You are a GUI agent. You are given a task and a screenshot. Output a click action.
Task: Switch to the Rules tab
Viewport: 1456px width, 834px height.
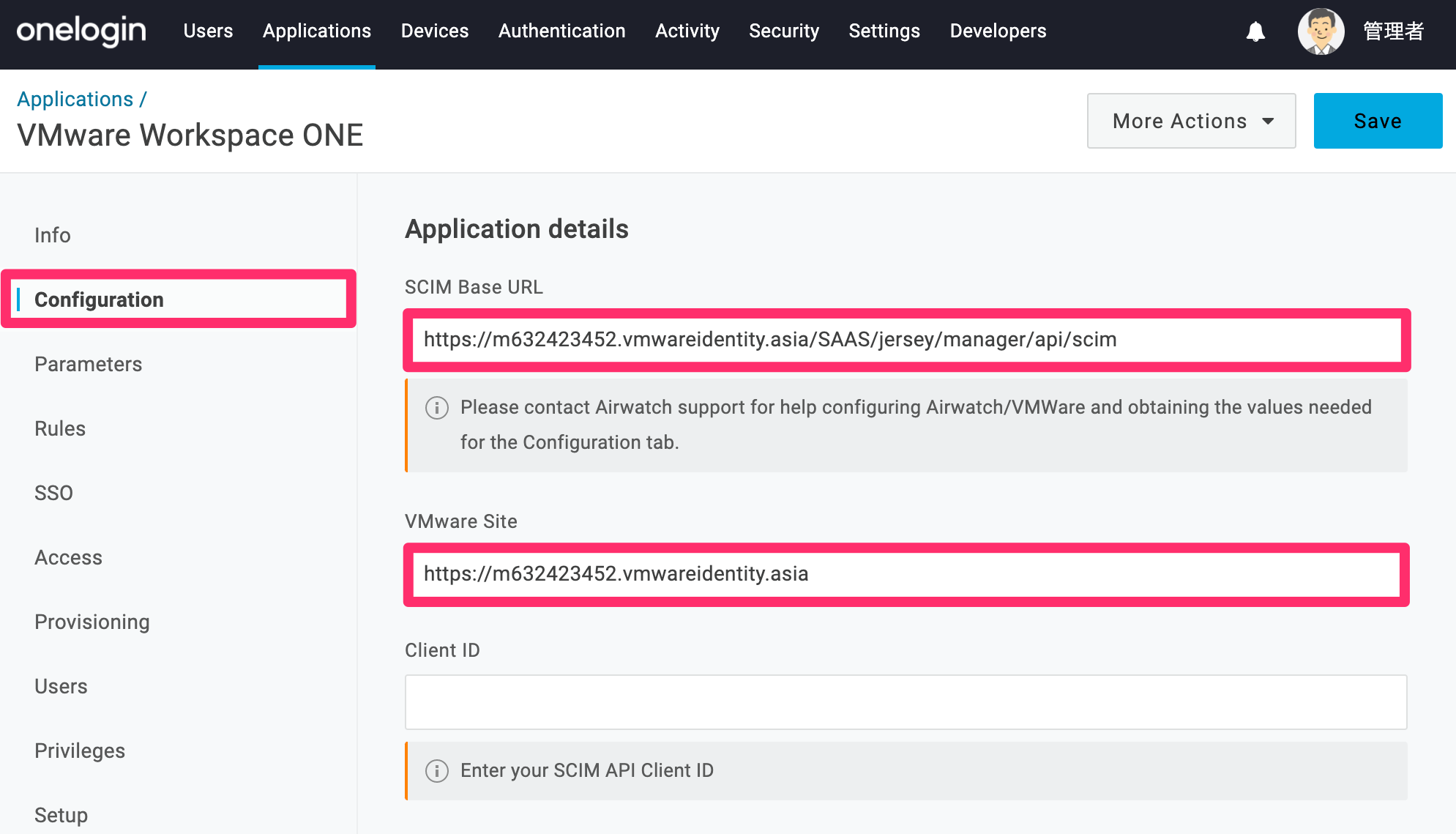[x=60, y=428]
